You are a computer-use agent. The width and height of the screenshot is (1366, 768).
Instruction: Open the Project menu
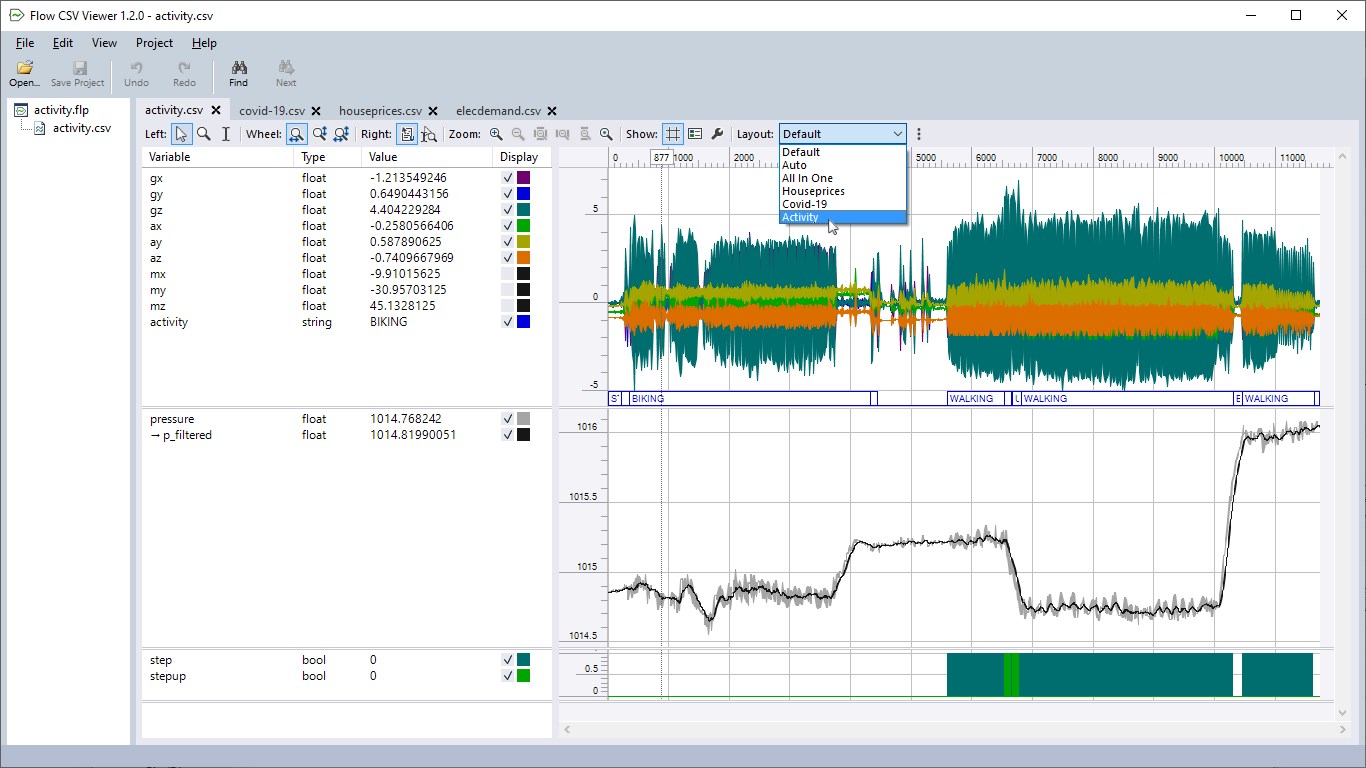click(154, 43)
